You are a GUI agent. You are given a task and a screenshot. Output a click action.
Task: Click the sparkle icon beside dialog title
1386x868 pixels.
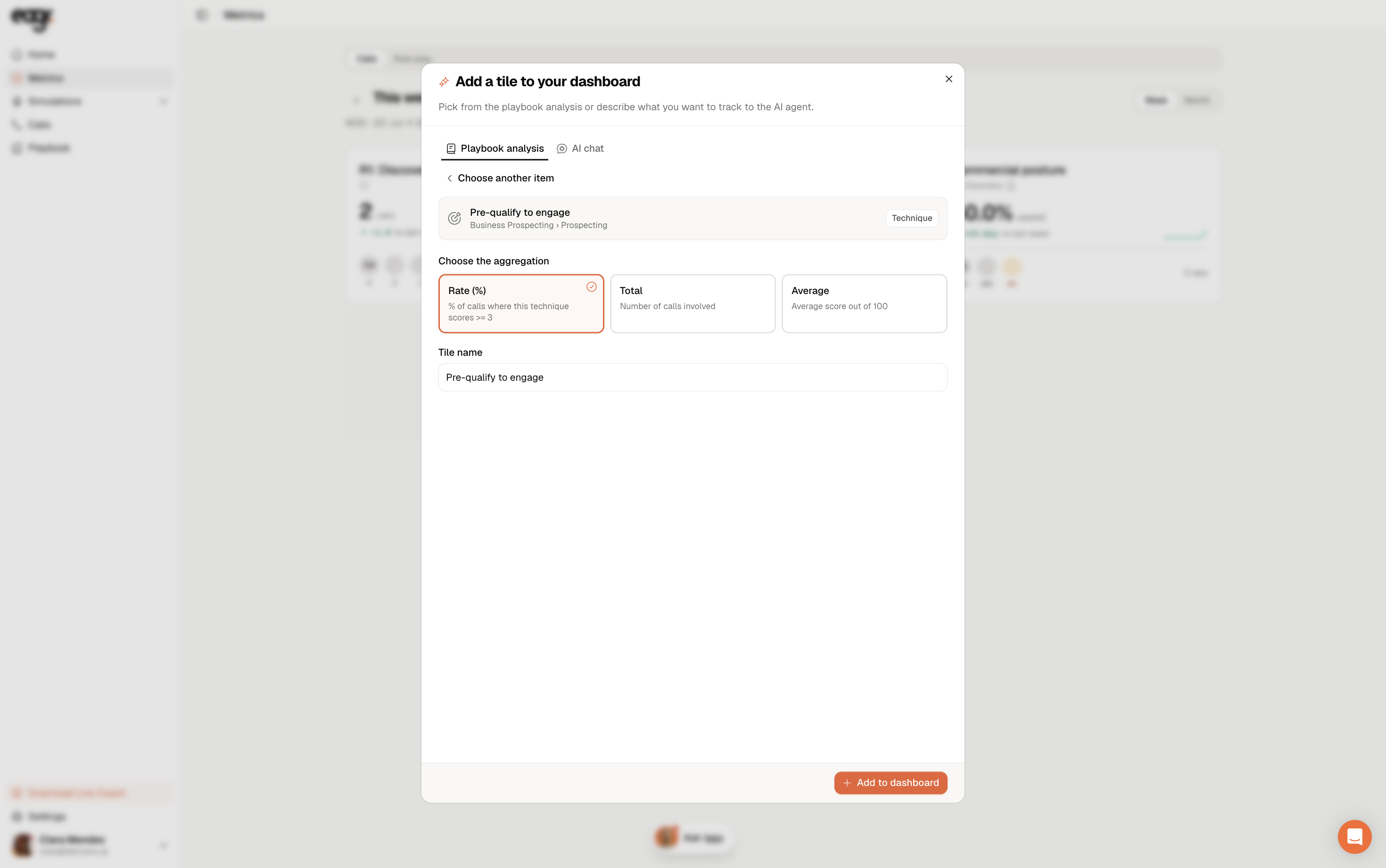coord(444,82)
